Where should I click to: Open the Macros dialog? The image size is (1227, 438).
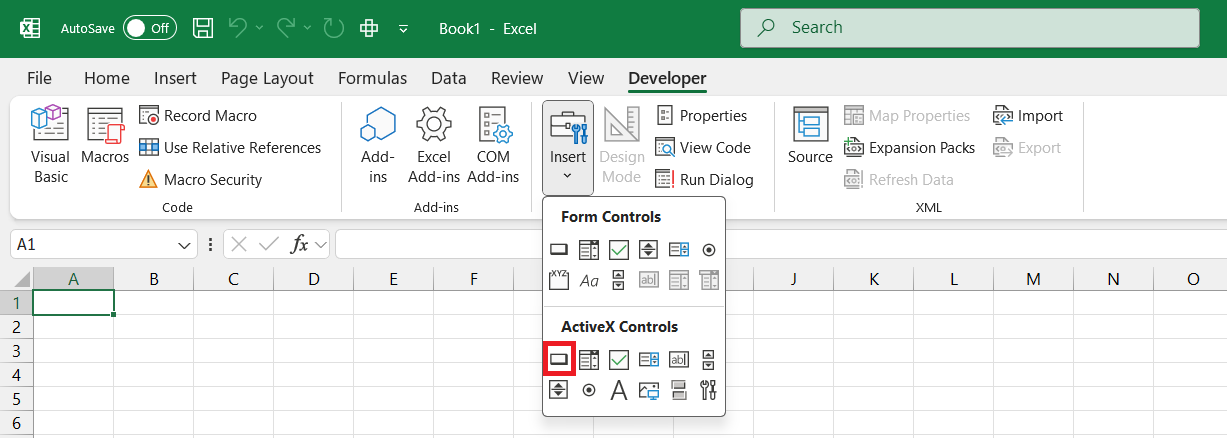105,137
